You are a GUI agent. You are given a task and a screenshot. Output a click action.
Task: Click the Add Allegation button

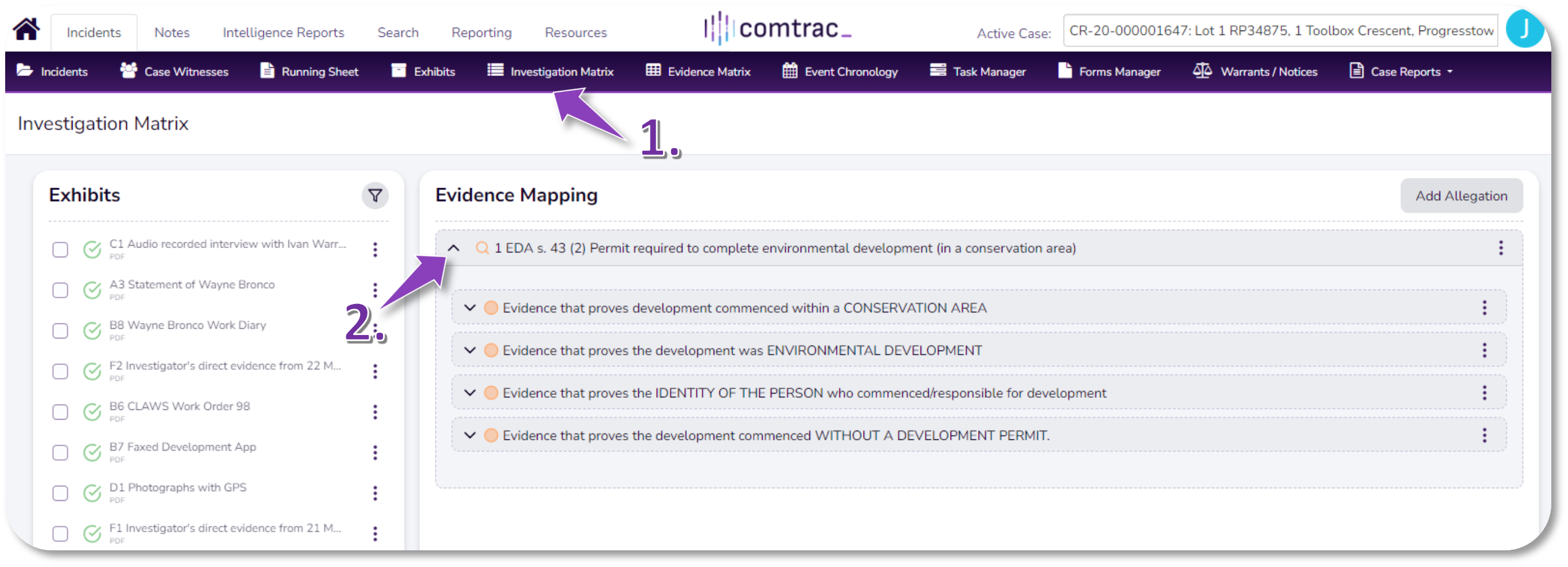coord(1461,196)
